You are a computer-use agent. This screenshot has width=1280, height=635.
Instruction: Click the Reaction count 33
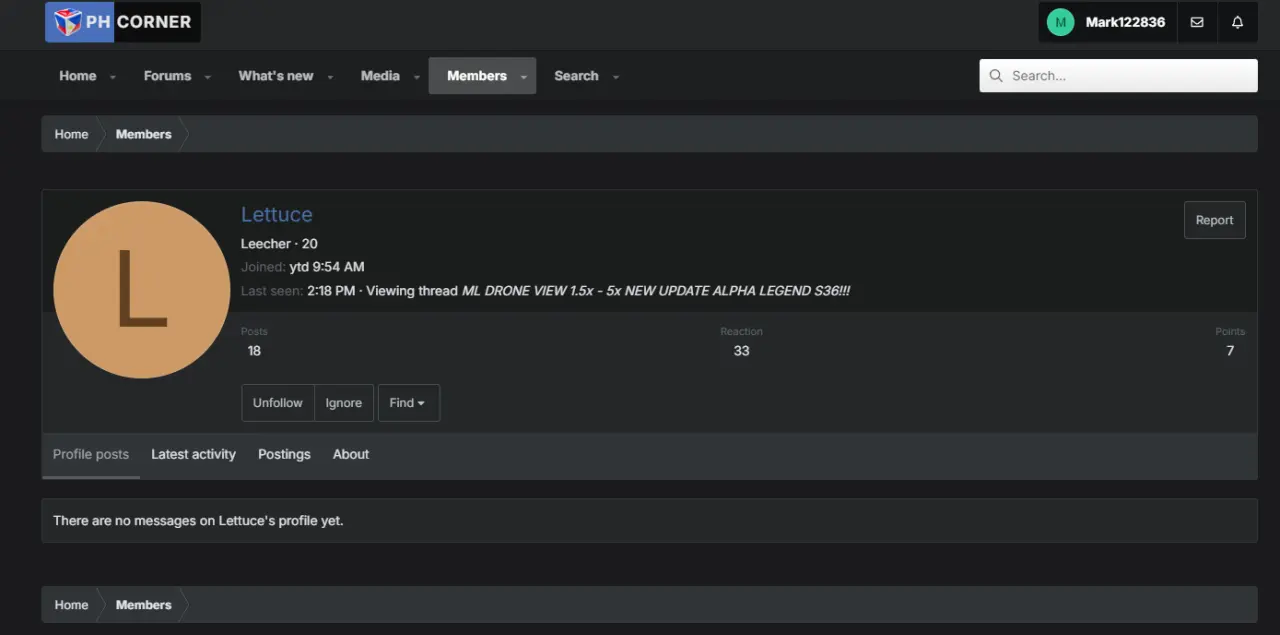pos(741,351)
